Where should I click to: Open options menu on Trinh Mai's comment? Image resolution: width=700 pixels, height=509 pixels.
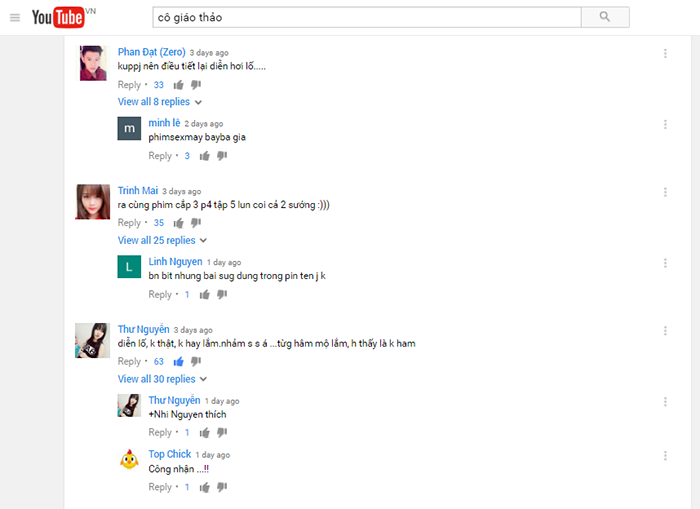click(x=665, y=192)
